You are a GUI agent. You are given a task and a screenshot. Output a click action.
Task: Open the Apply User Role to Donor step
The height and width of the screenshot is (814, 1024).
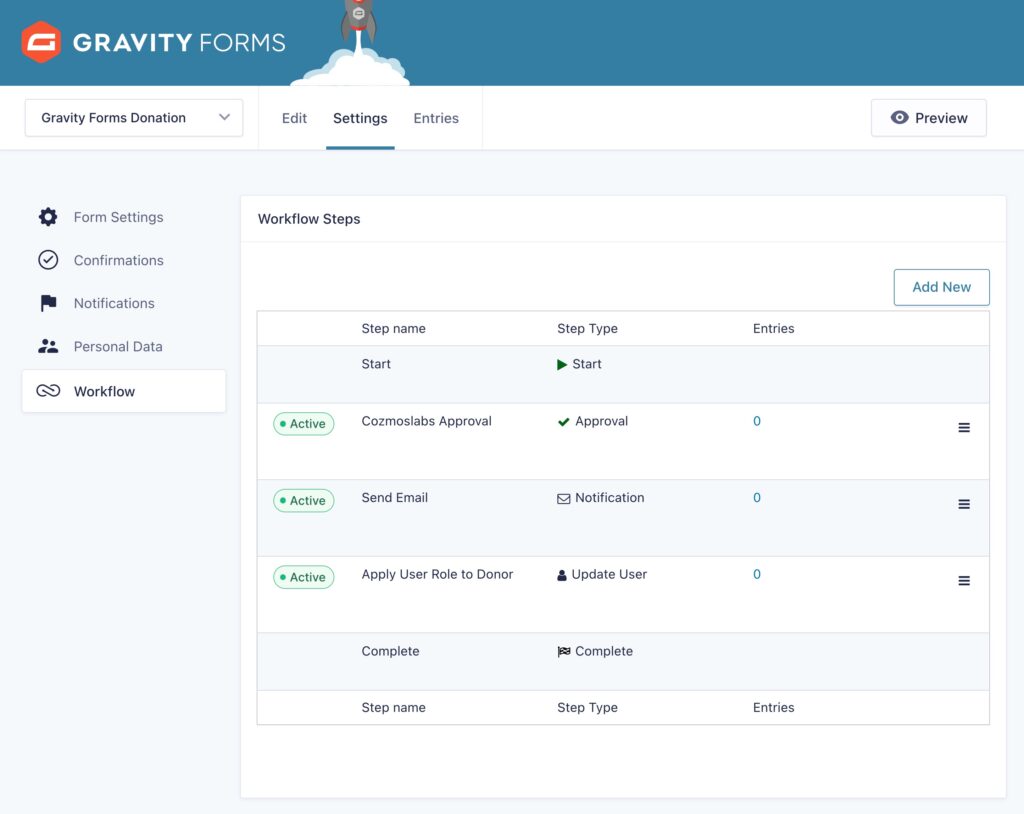[x=437, y=574]
